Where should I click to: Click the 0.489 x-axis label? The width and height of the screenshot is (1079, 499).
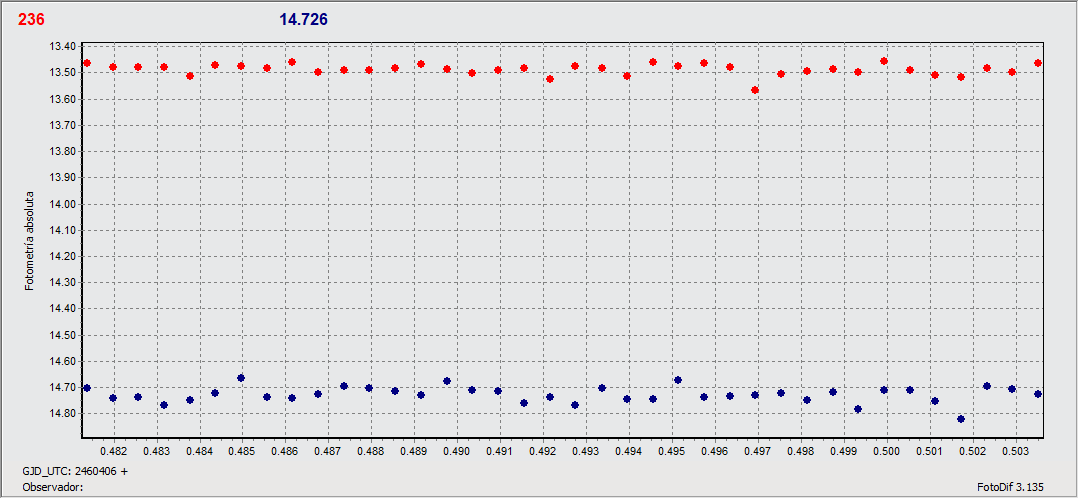[x=414, y=452]
